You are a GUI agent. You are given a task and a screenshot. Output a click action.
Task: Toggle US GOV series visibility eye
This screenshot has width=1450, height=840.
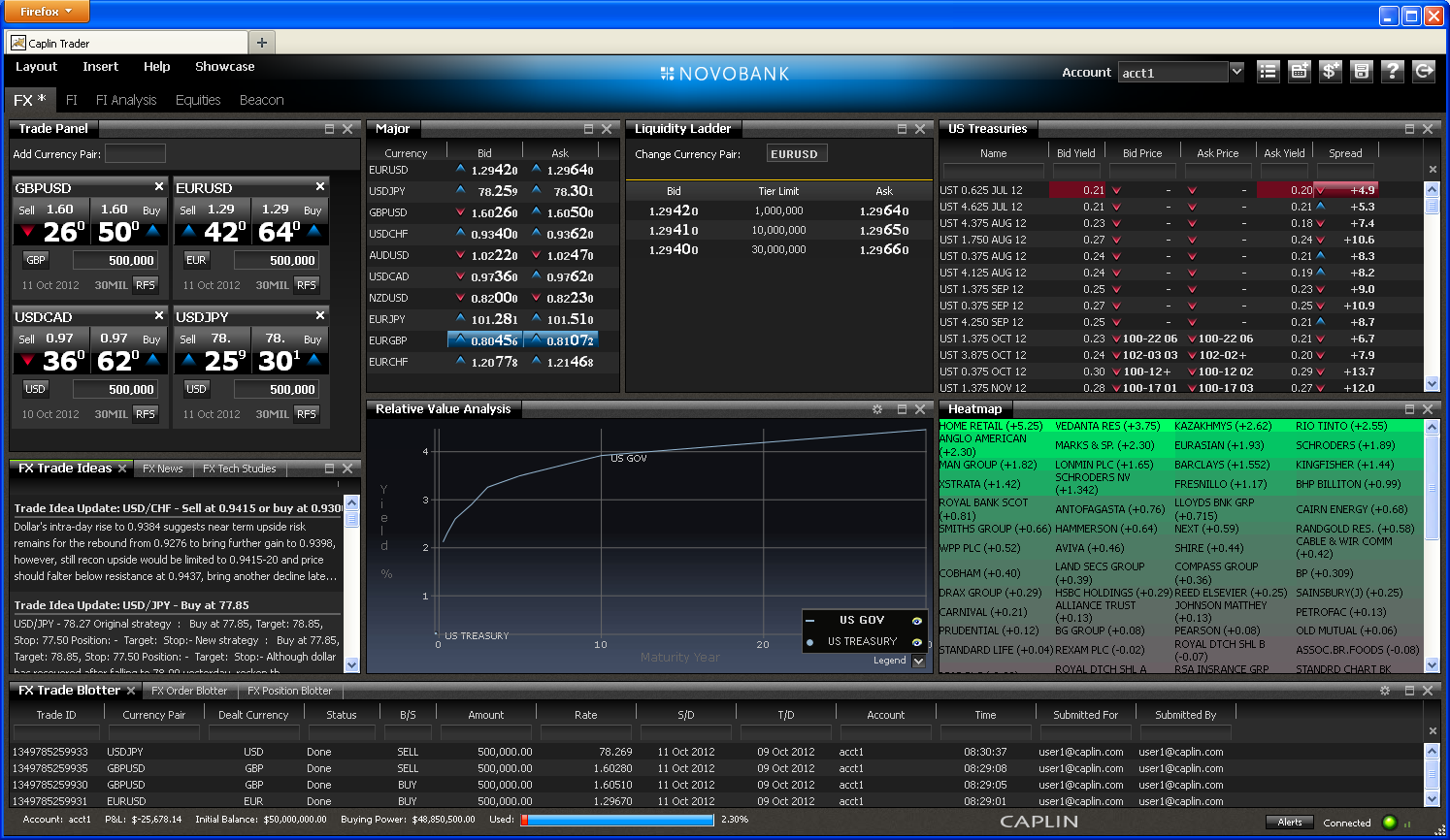click(916, 621)
